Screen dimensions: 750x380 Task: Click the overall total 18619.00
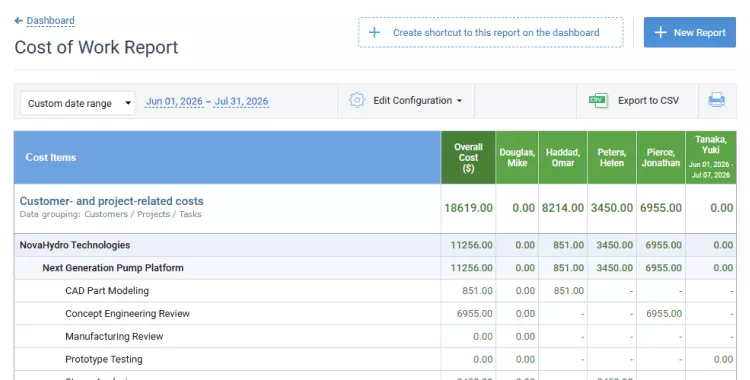[x=468, y=208]
